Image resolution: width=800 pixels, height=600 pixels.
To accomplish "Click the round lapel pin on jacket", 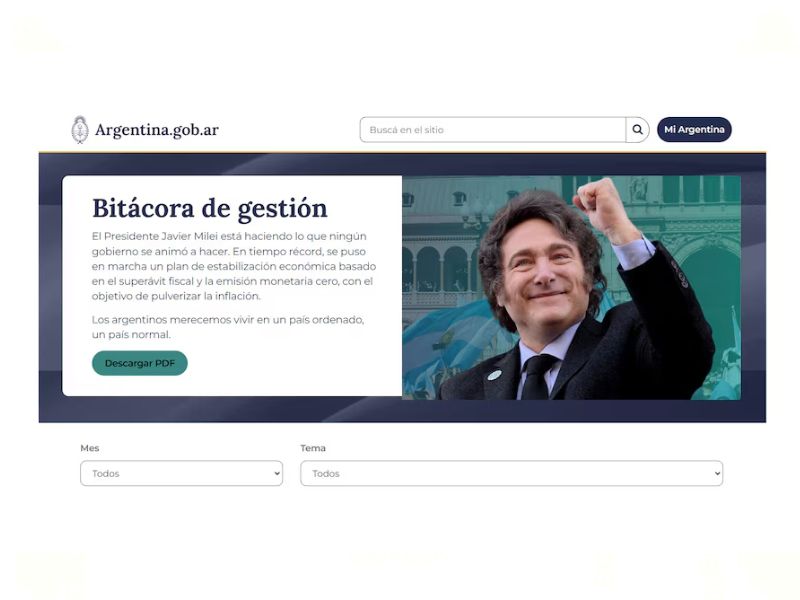I will point(494,376).
